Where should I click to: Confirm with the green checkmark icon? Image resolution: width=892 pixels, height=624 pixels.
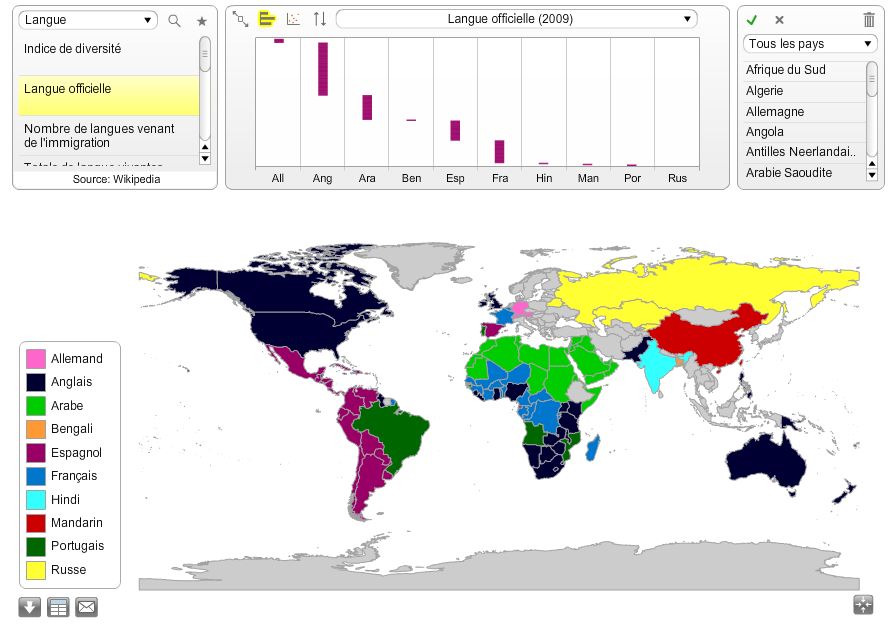click(752, 20)
